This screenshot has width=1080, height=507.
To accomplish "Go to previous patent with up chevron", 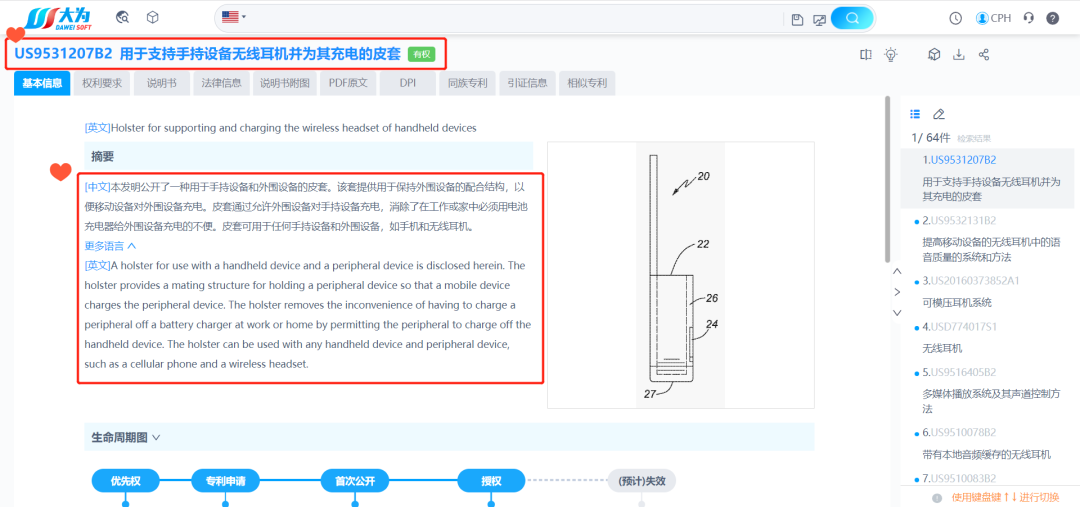I will [897, 271].
